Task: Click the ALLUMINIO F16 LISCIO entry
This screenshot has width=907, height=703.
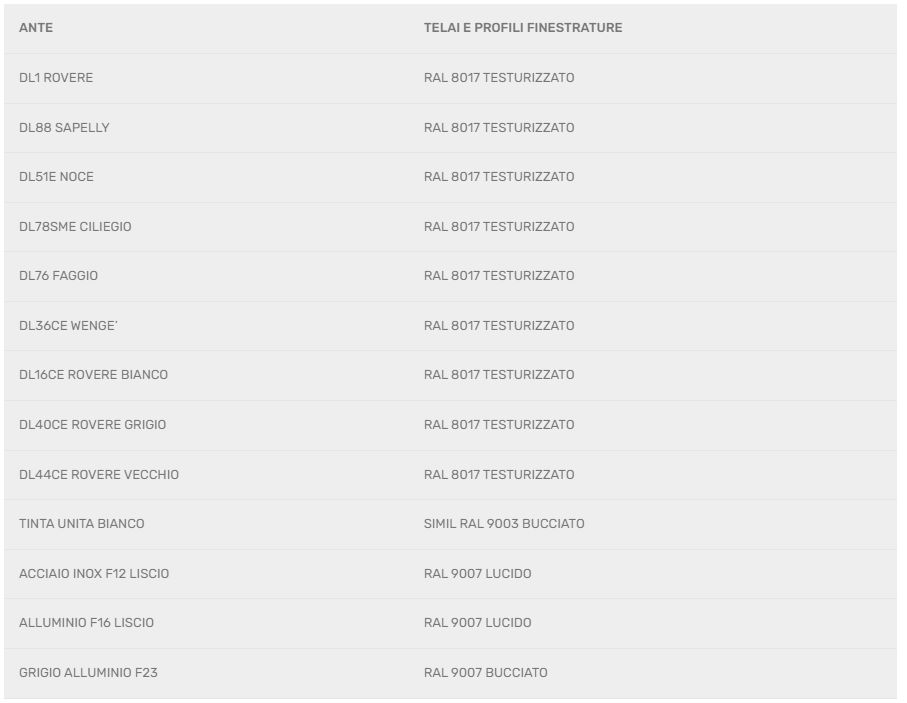Action: click(86, 623)
